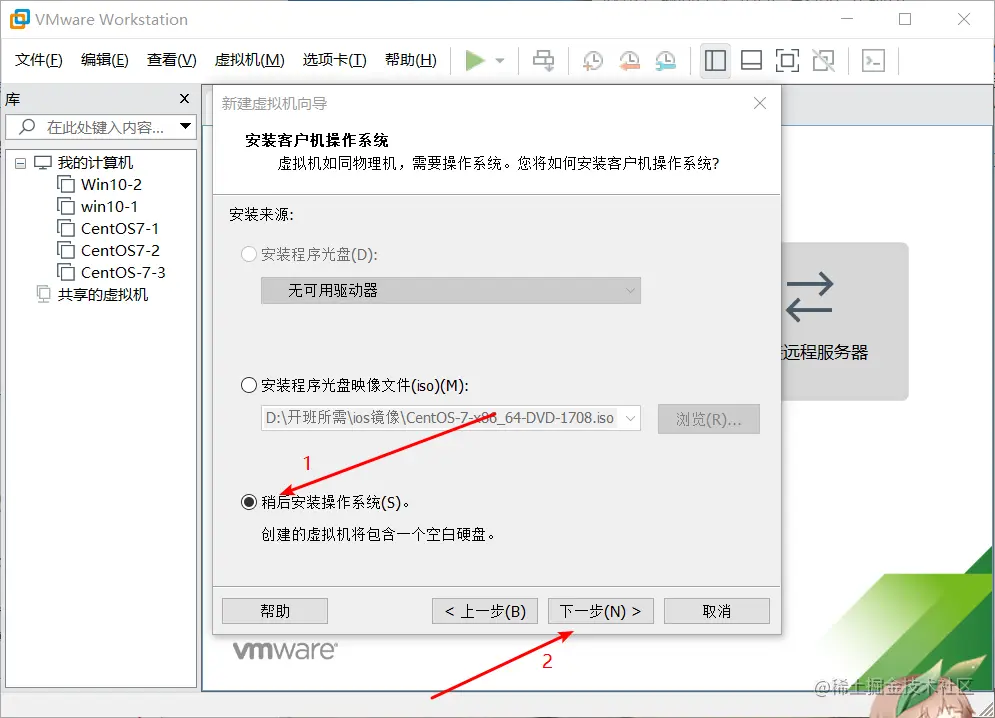995x718 pixels.
Task: Click the Manage Snapshots icon
Action: pos(666,61)
